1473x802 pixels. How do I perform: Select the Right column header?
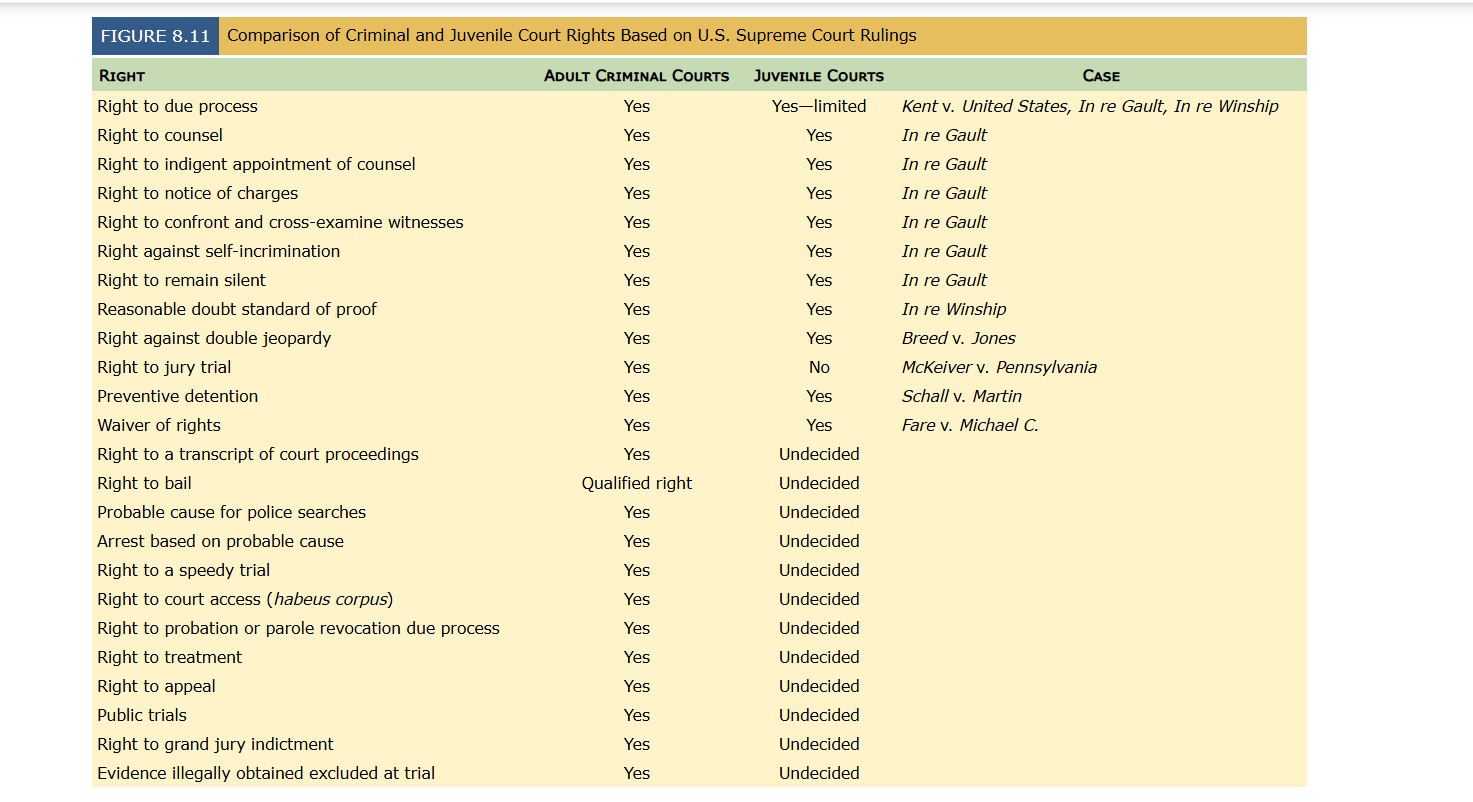pos(121,76)
